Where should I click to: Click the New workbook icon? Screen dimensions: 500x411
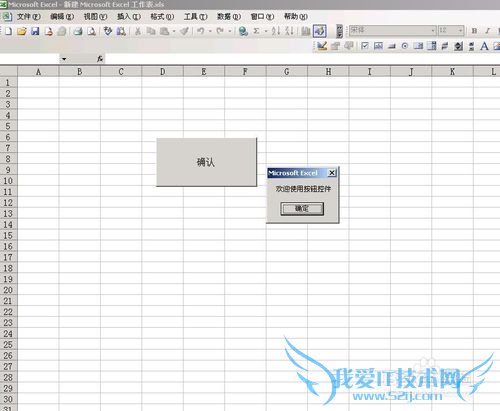8,31
